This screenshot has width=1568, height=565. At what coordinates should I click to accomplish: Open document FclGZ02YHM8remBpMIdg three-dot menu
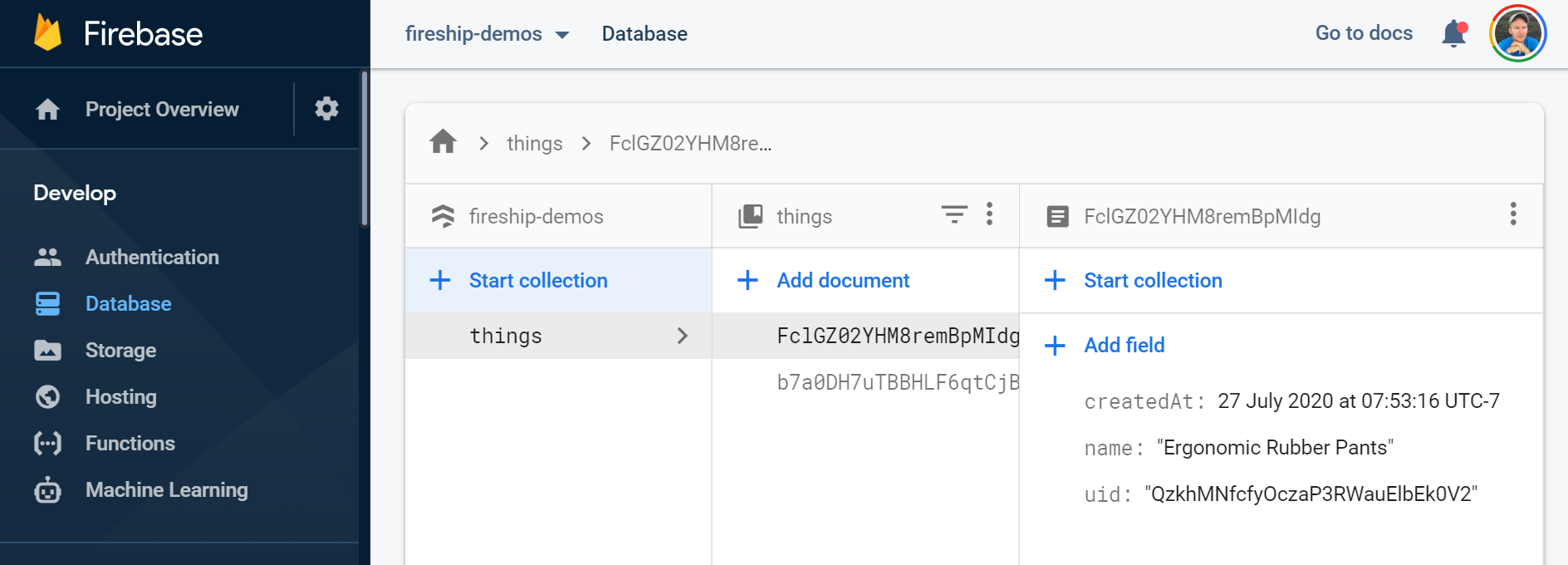point(1512,215)
